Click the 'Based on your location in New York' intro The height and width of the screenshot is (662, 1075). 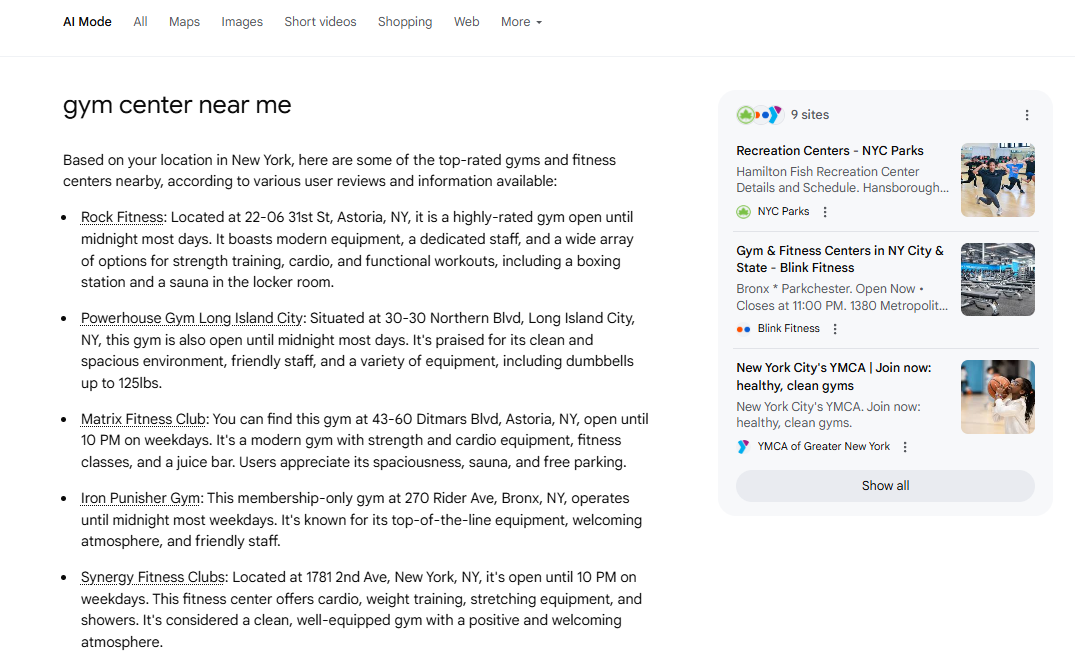(339, 171)
